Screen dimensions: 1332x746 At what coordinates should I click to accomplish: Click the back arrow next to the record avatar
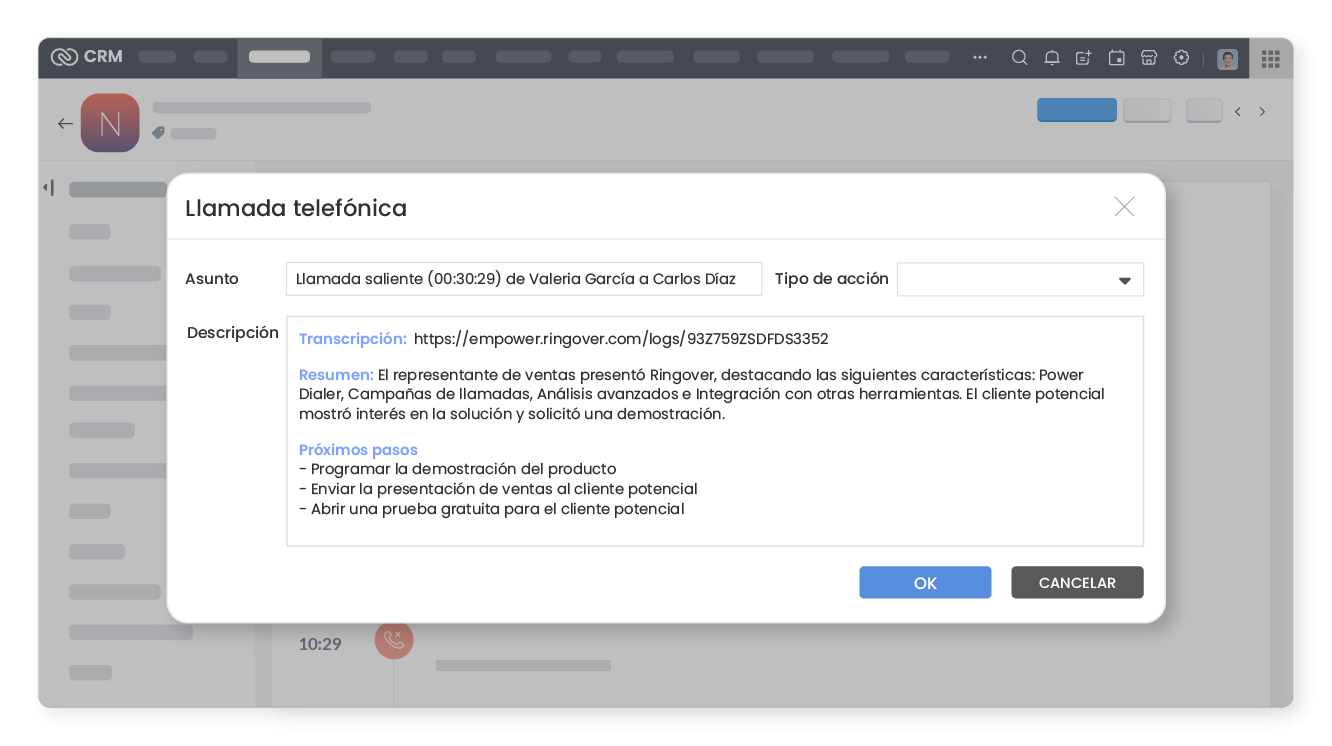65,123
